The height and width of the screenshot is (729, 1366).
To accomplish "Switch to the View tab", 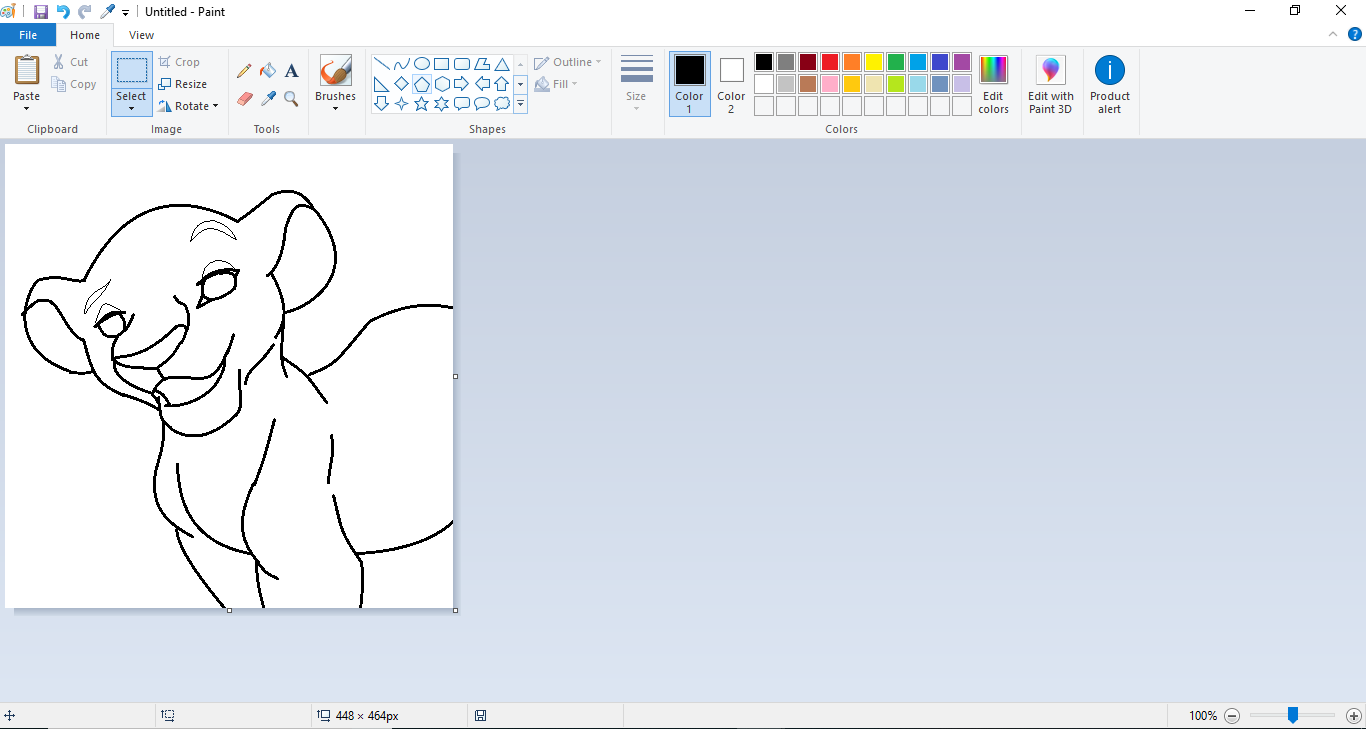I will pos(142,35).
